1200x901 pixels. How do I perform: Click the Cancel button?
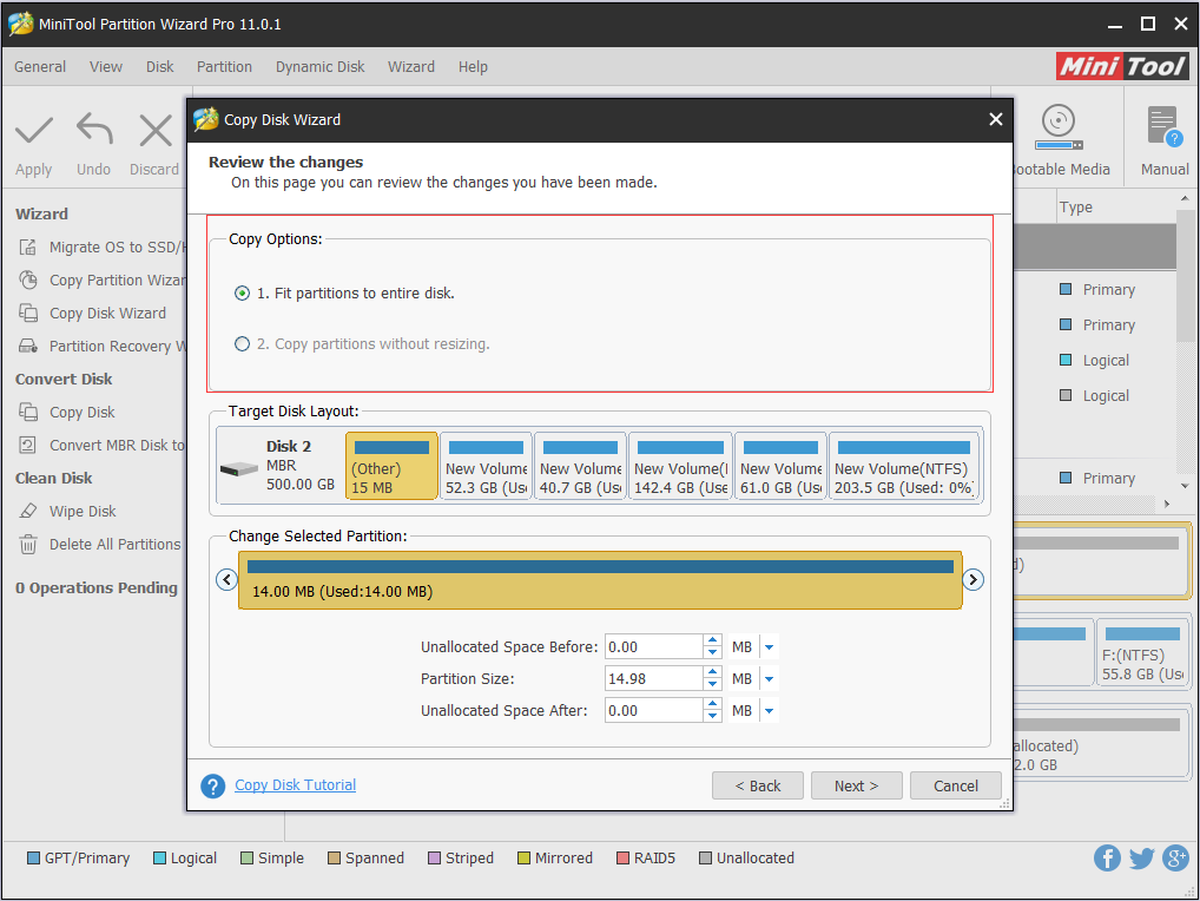point(956,786)
